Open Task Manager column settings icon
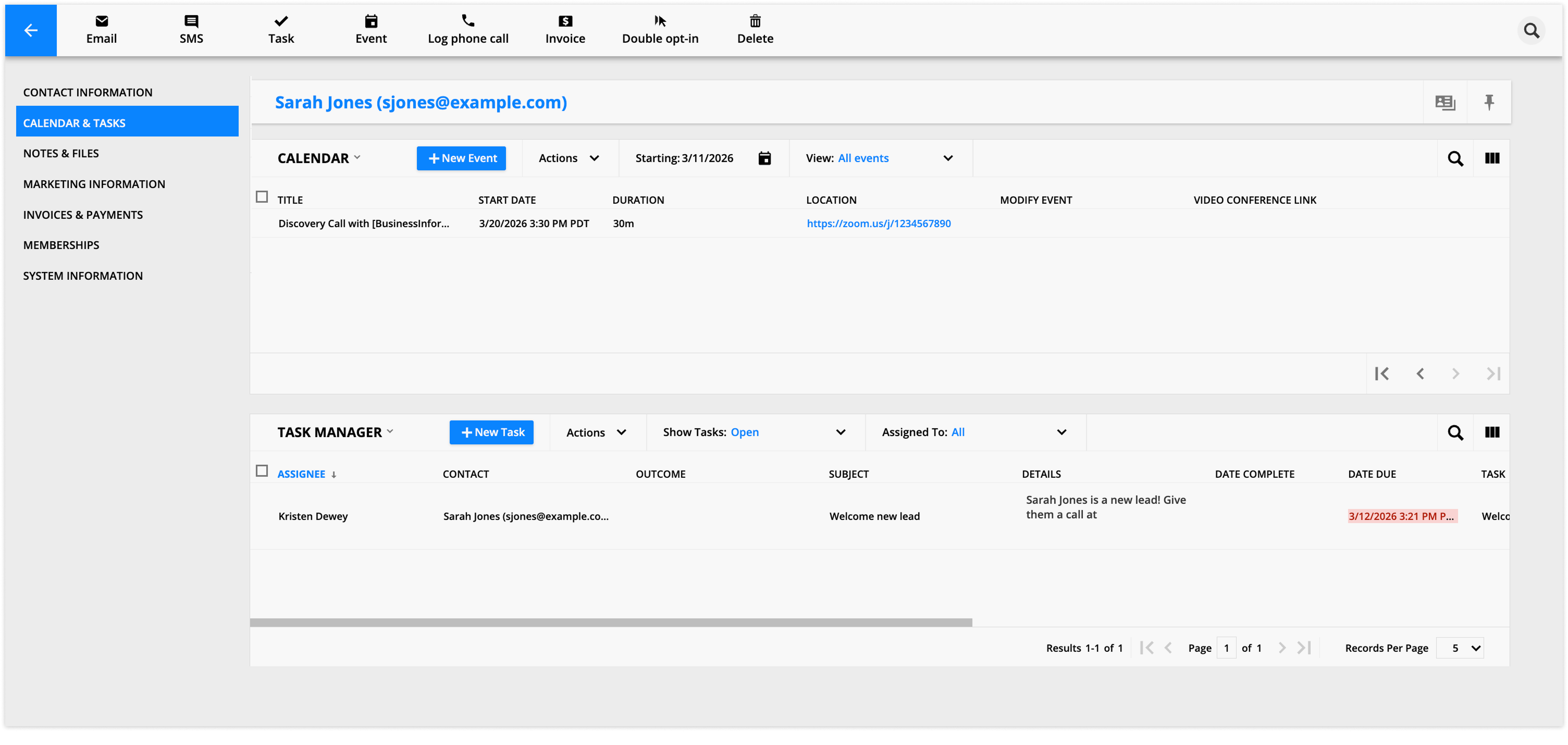 tap(1492, 432)
